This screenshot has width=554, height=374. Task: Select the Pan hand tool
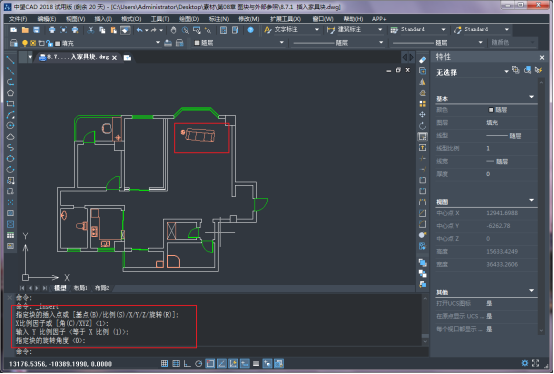173,30
